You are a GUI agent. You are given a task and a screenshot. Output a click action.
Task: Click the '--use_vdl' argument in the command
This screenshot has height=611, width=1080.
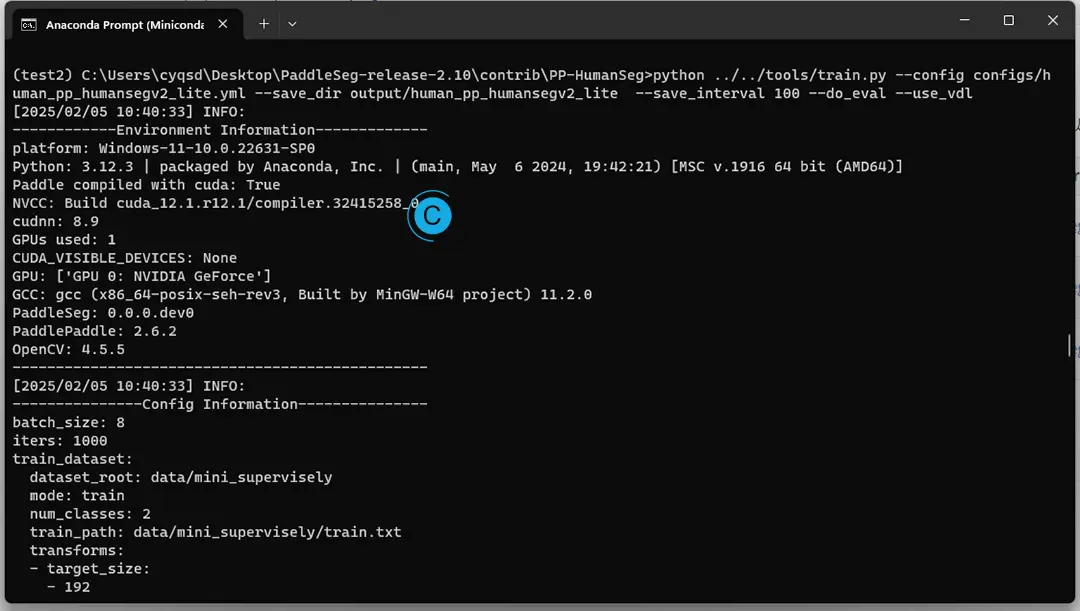pyautogui.click(x=933, y=94)
